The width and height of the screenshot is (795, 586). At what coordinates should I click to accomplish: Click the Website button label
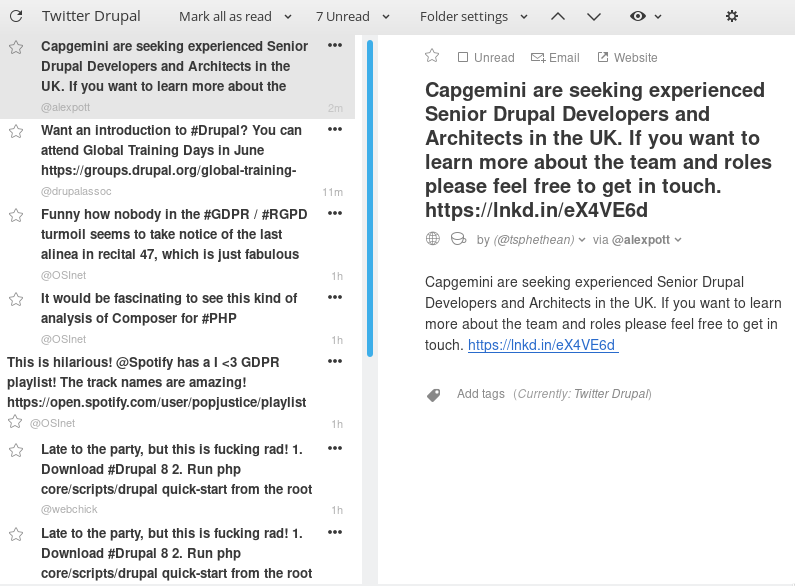tap(635, 58)
